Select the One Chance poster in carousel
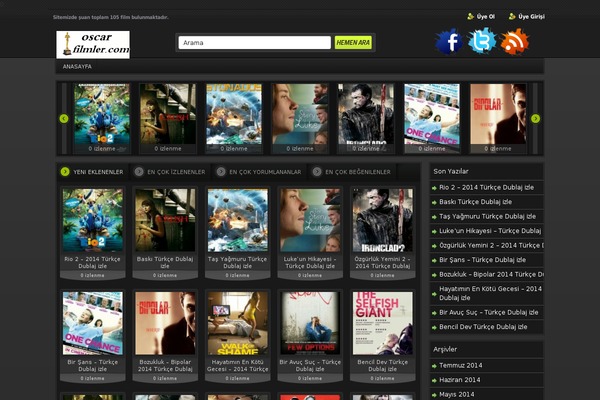 coord(432,118)
